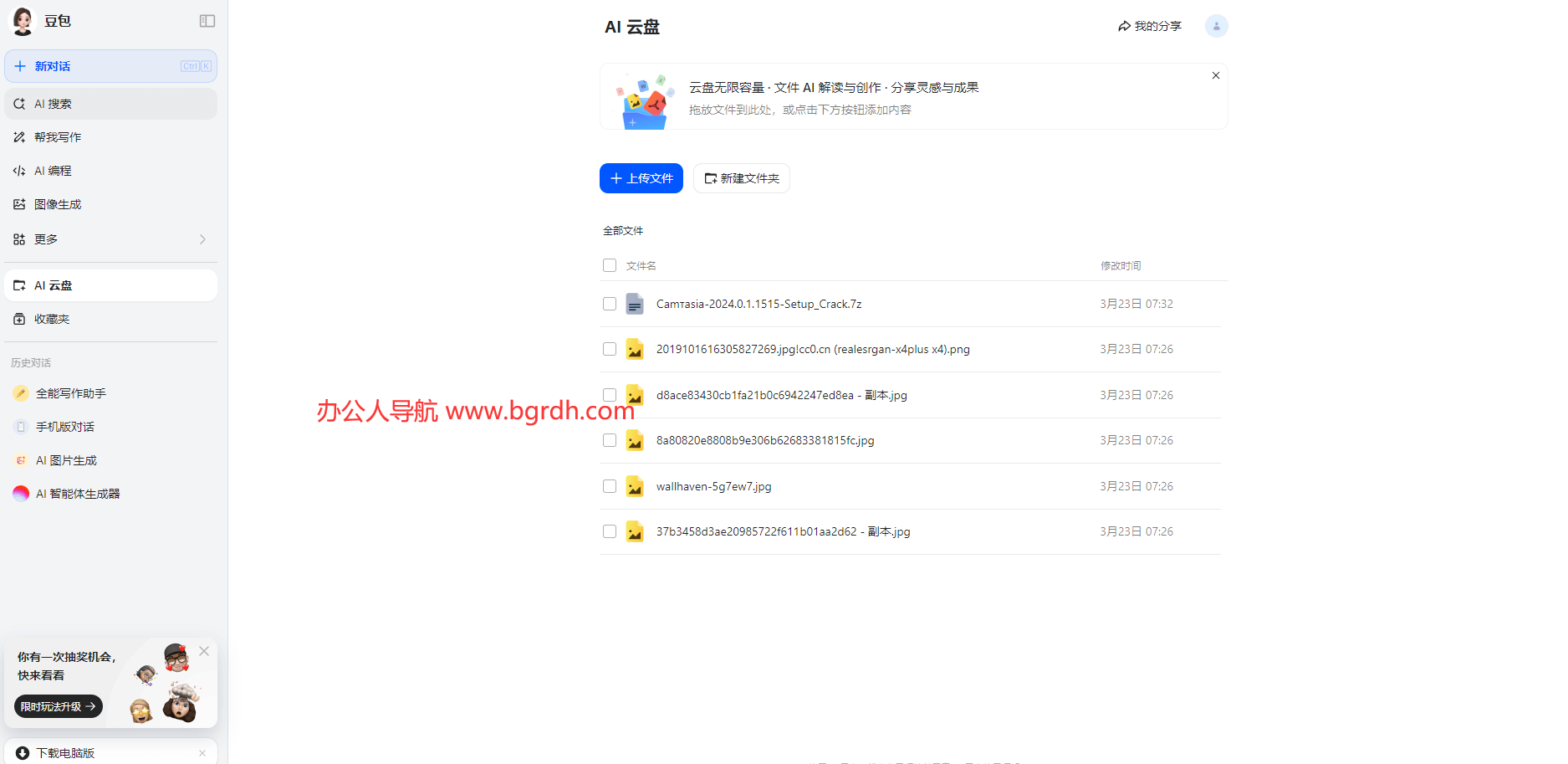Check the box for Camтasia-2024.0.1.1515-Setup_Crack.7z
Viewport: 1568px width, 764px height.
[x=610, y=304]
